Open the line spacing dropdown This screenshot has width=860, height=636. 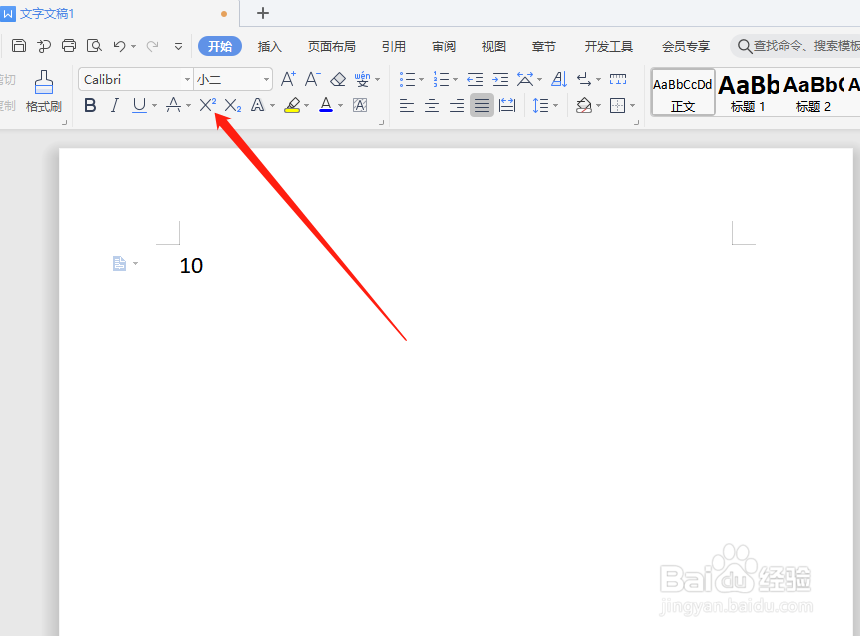click(x=546, y=105)
